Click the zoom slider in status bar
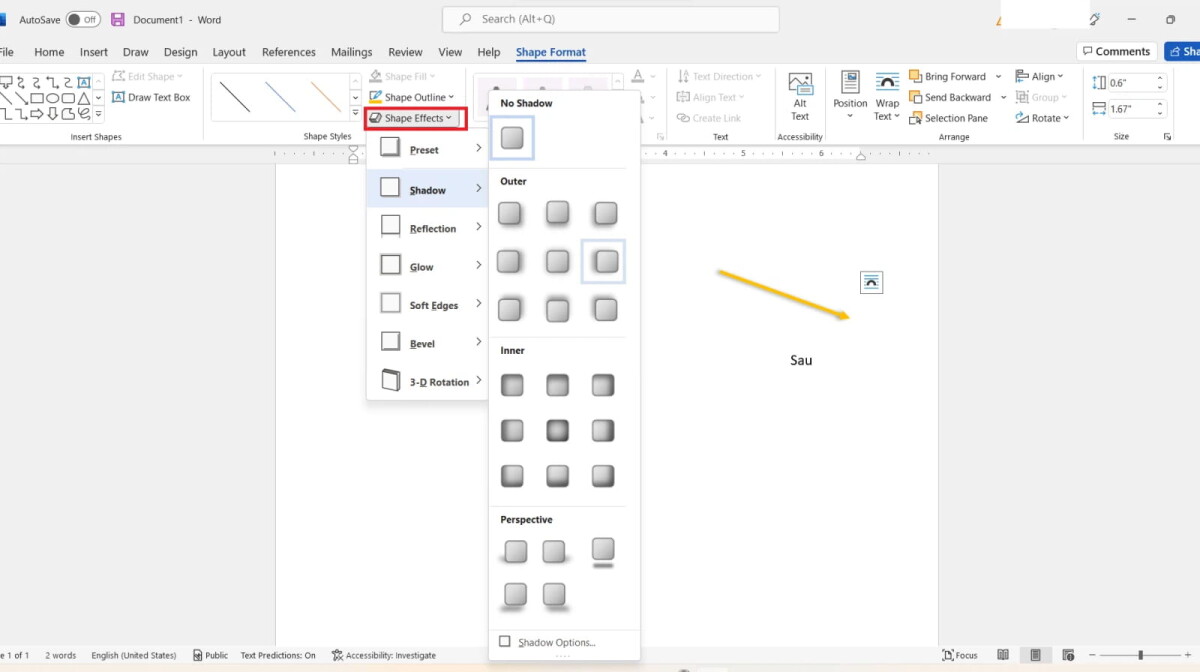The width and height of the screenshot is (1200, 672). tap(1140, 655)
